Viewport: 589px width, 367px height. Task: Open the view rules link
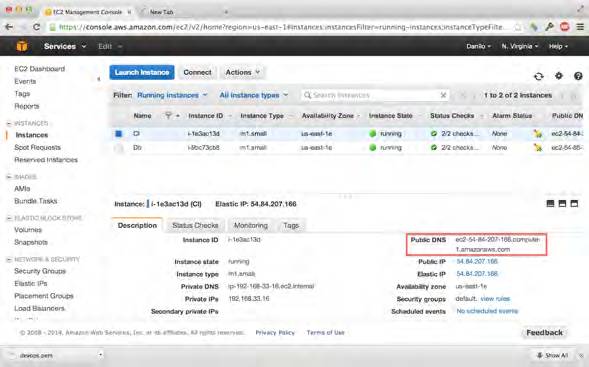click(495, 299)
